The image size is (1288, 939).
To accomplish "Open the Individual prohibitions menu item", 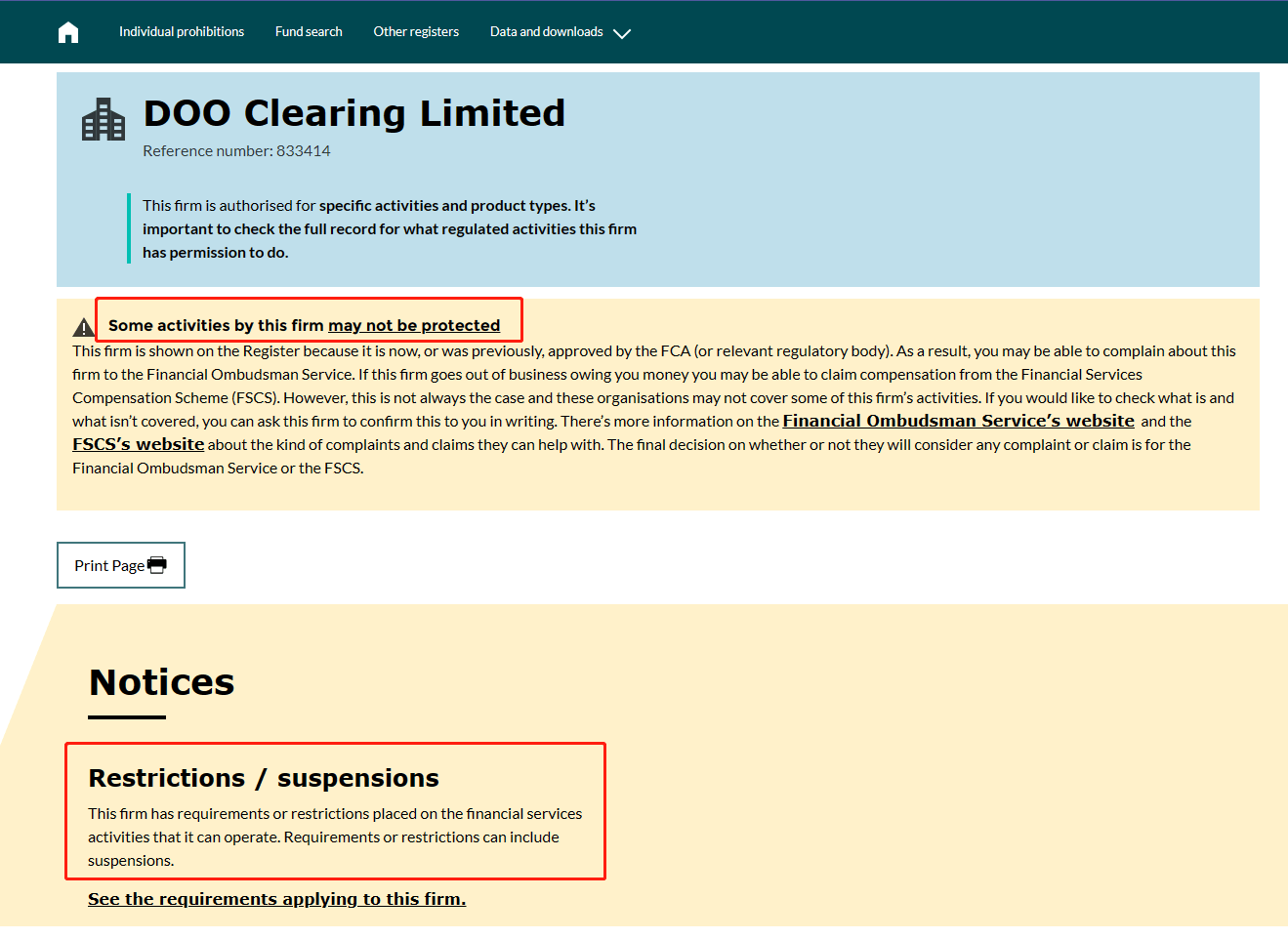I will pyautogui.click(x=182, y=32).
